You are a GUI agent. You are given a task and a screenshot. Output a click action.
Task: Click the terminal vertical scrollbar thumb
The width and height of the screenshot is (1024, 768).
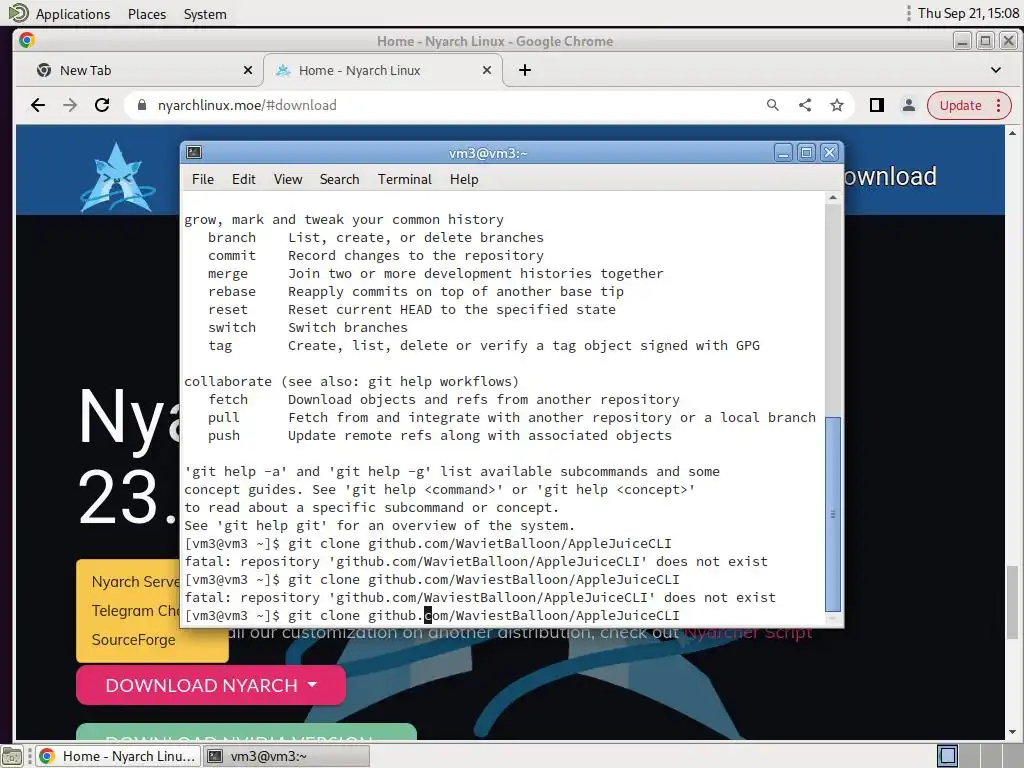pos(833,513)
